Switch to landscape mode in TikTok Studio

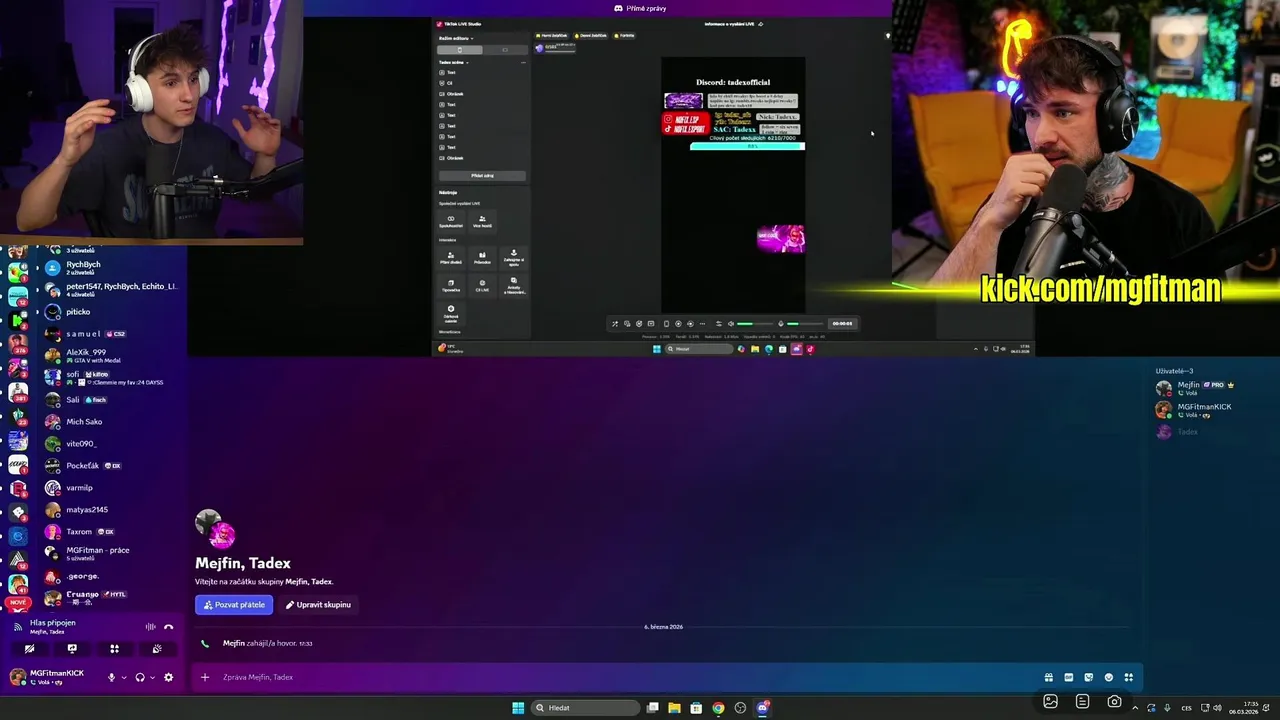pyautogui.click(x=505, y=50)
